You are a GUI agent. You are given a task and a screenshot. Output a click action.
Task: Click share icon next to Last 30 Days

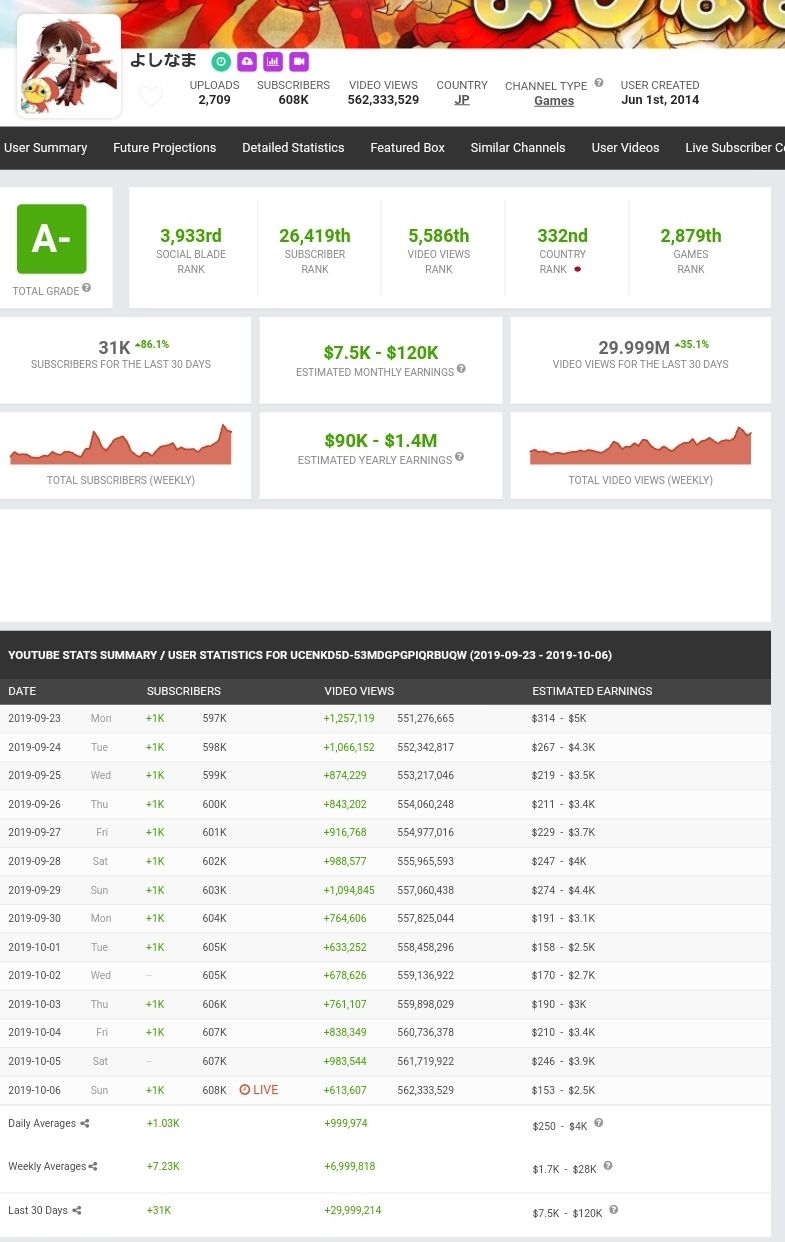76,1211
